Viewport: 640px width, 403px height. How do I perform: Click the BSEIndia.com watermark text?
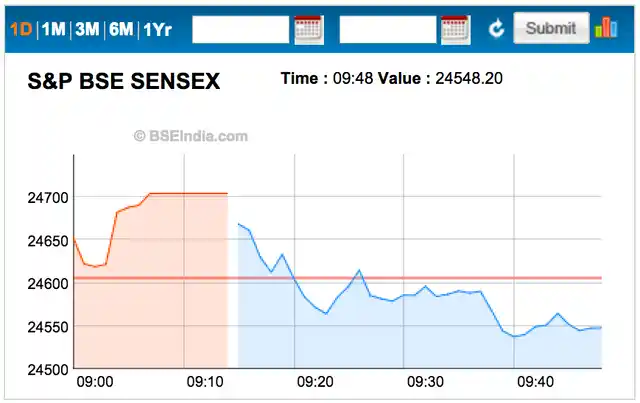pos(191,136)
